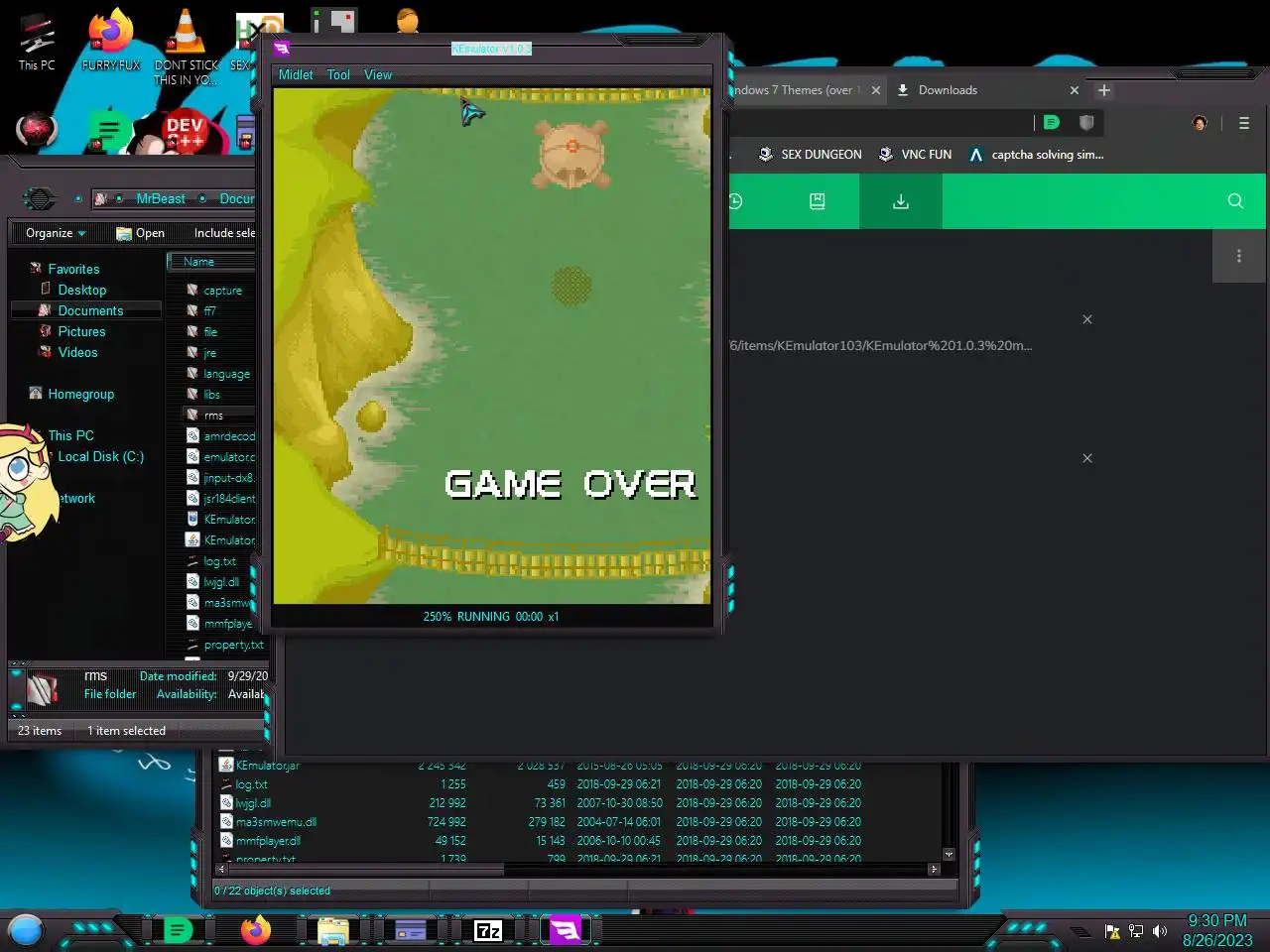Open the Midlet menu in KEmulator
Screen dimensions: 1270x952
[x=296, y=74]
